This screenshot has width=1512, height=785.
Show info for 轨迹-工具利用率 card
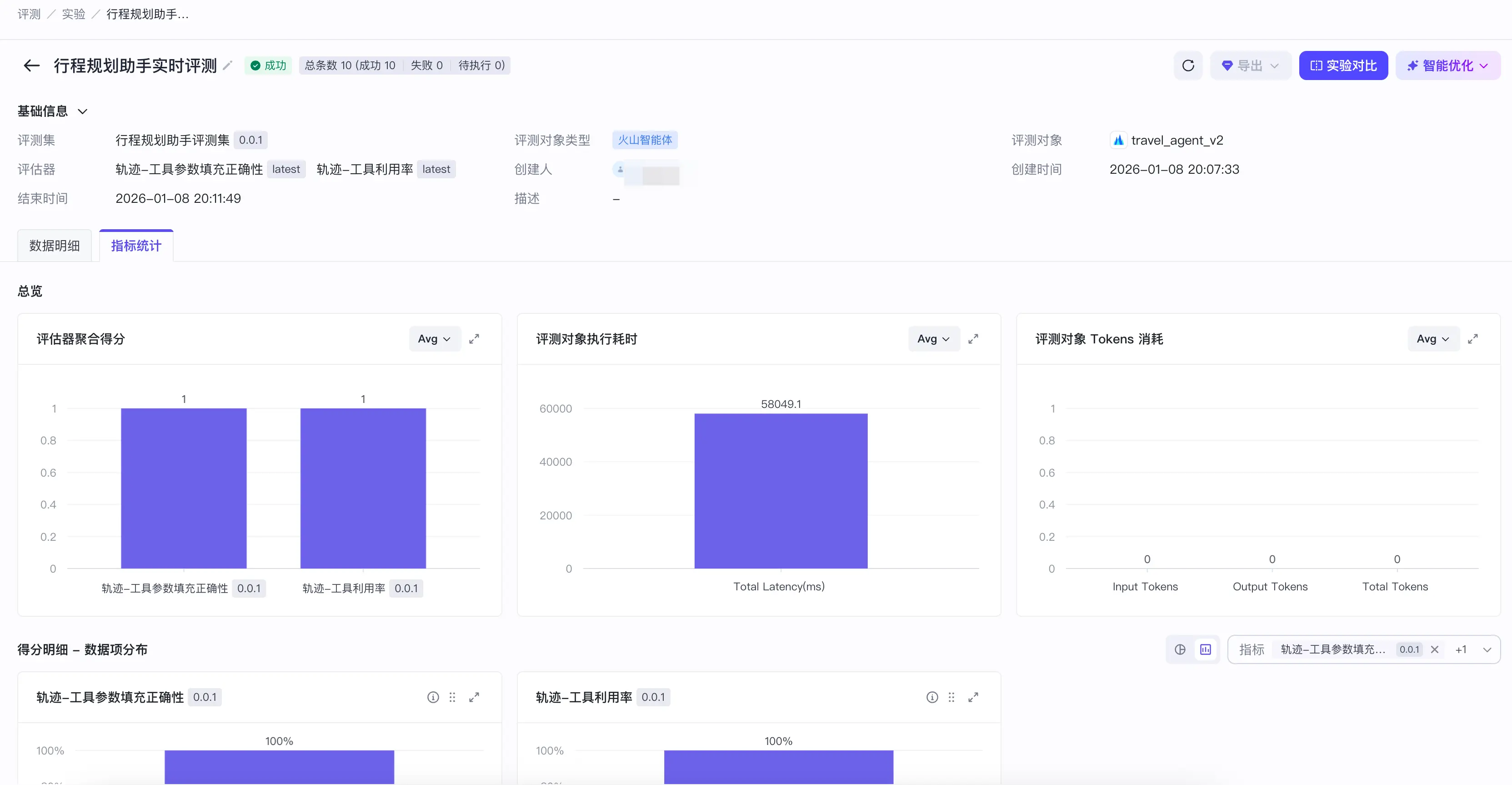click(x=932, y=697)
